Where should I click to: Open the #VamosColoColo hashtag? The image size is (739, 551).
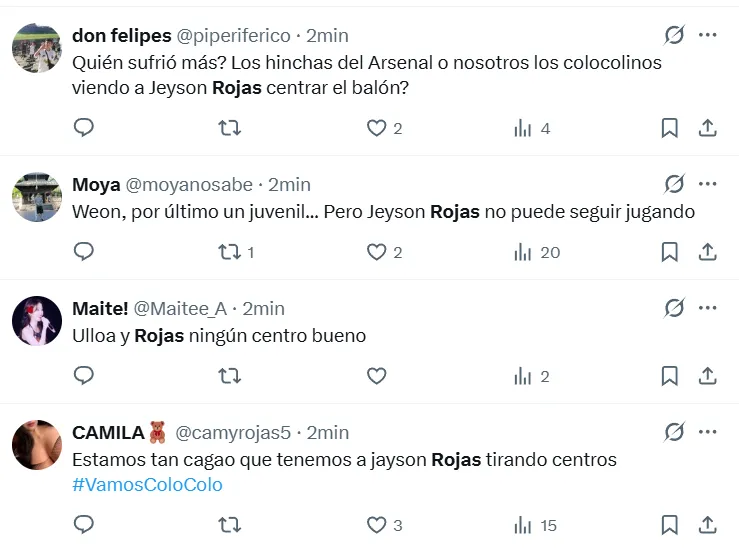coord(147,485)
